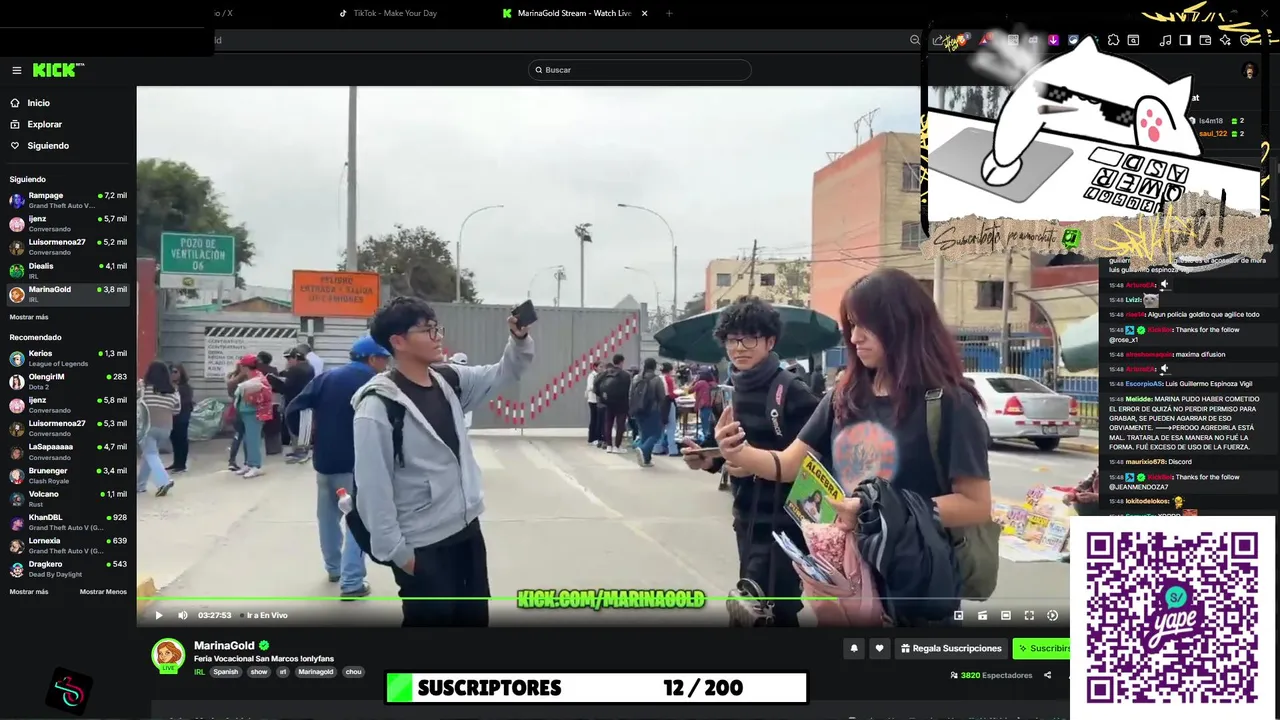
Task: Select MarinaGold in followed channels
Action: 68,294
